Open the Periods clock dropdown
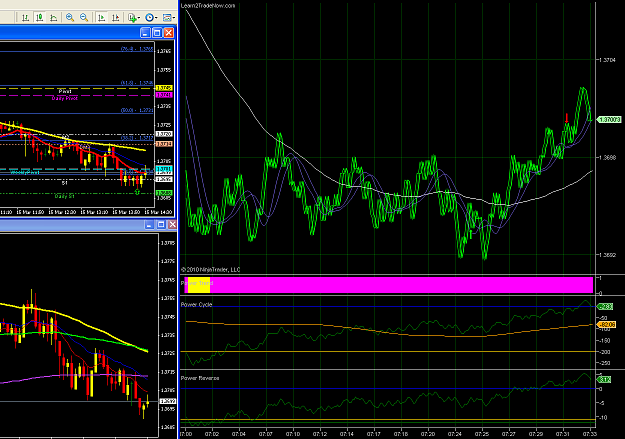The image size is (625, 439). [x=151, y=18]
